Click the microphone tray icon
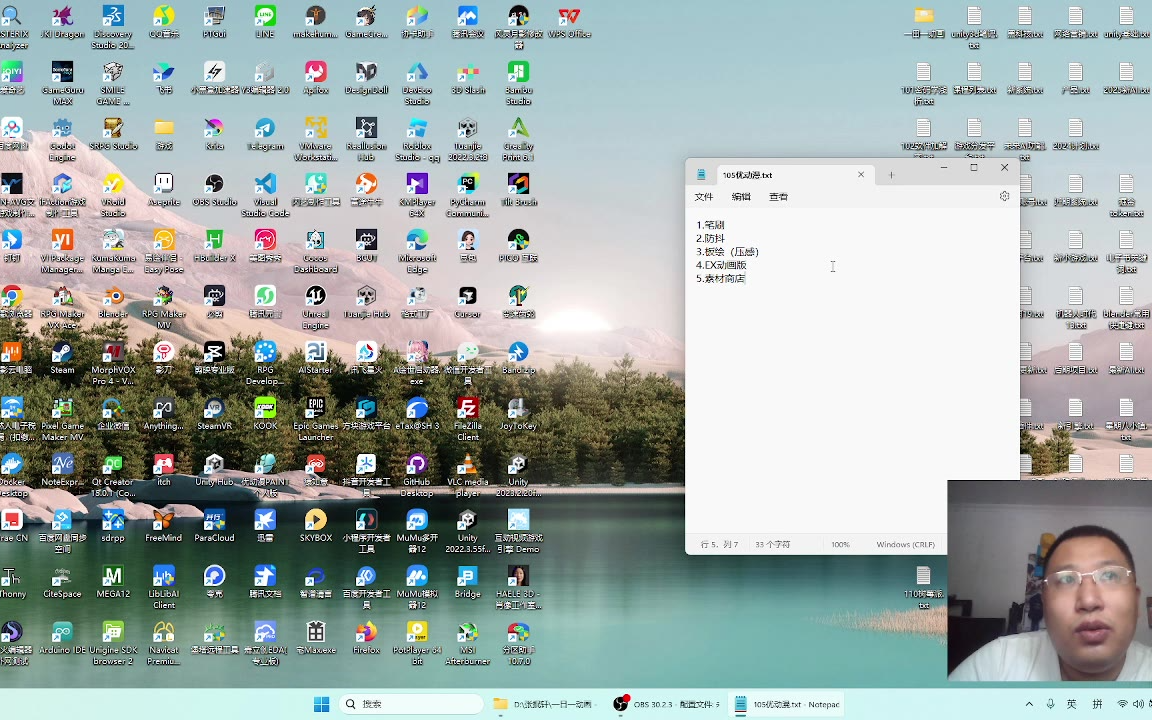 (x=1051, y=704)
